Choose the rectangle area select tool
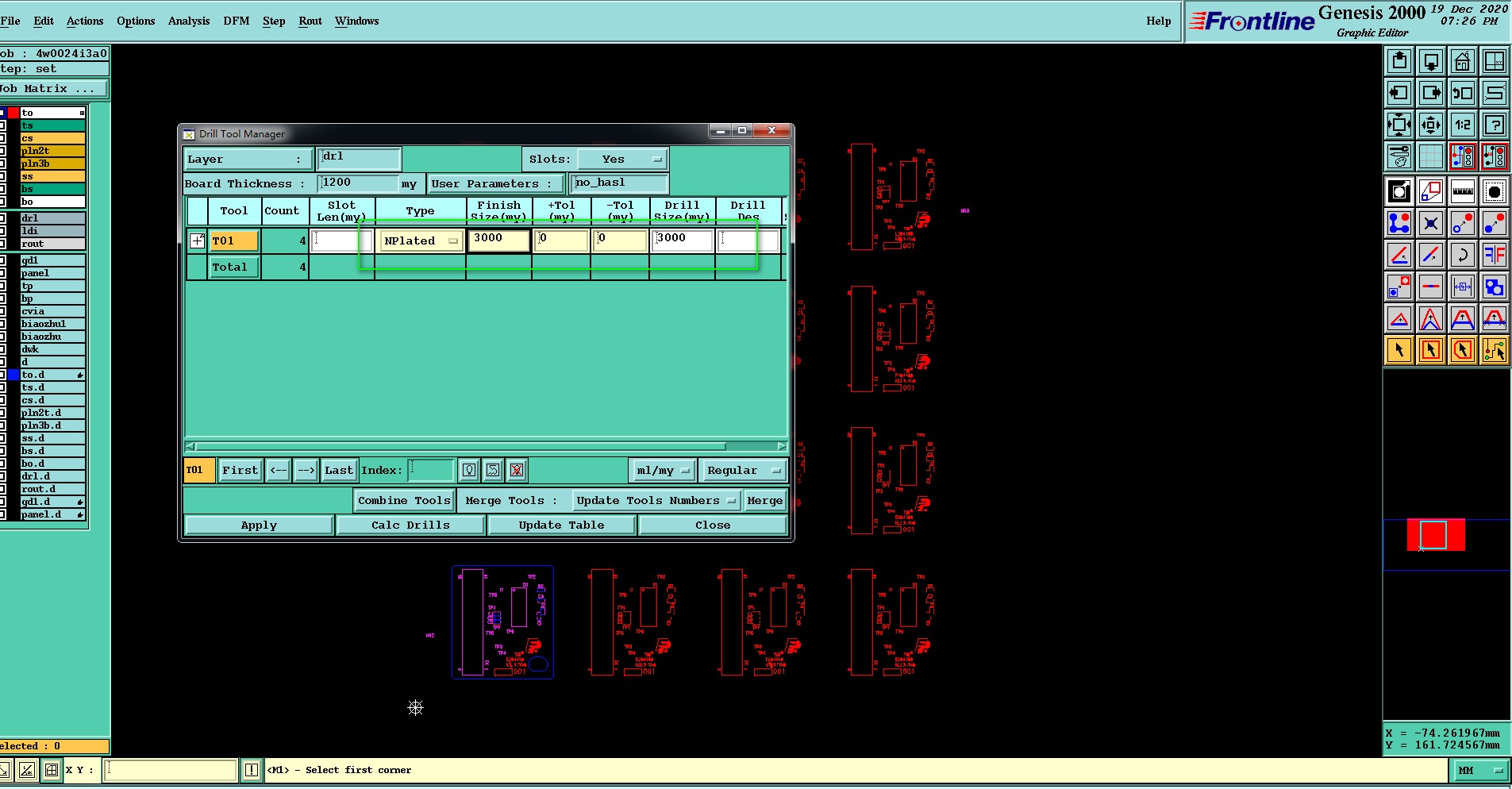1512x789 pixels. tap(1430, 350)
